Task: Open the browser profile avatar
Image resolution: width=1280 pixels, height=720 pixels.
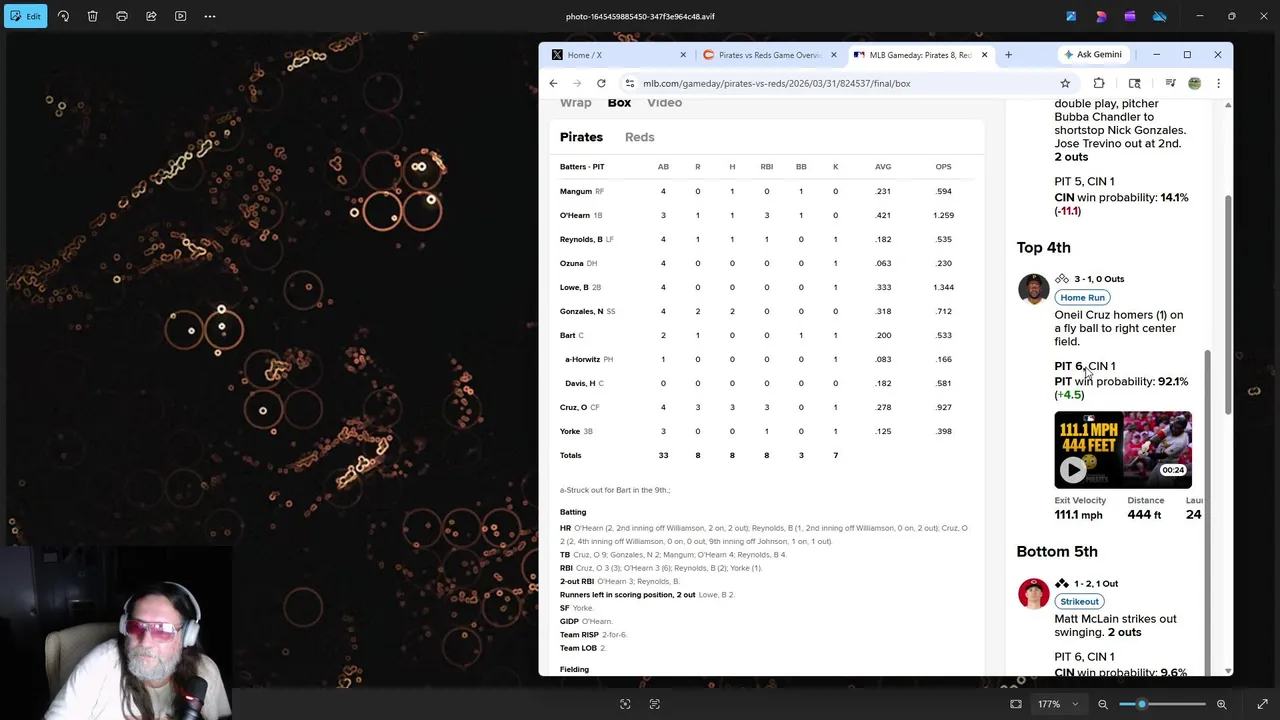Action: 1194,83
